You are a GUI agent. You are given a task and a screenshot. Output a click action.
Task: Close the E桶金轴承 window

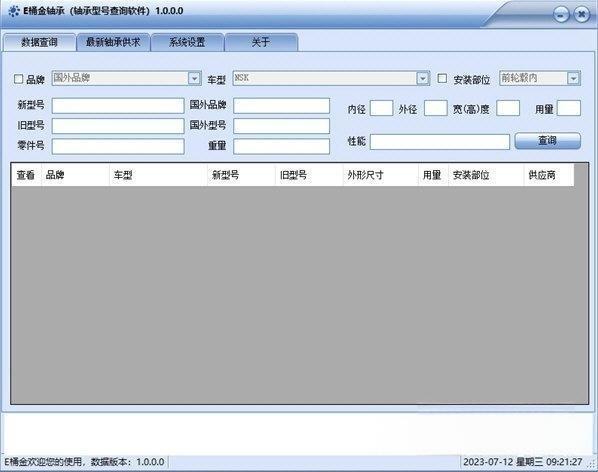[581, 15]
